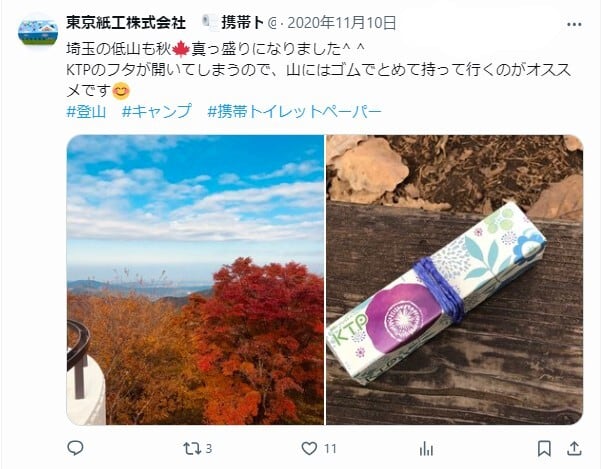Click the retweet arrows icon
Image resolution: width=602 pixels, height=469 pixels.
coord(192,448)
